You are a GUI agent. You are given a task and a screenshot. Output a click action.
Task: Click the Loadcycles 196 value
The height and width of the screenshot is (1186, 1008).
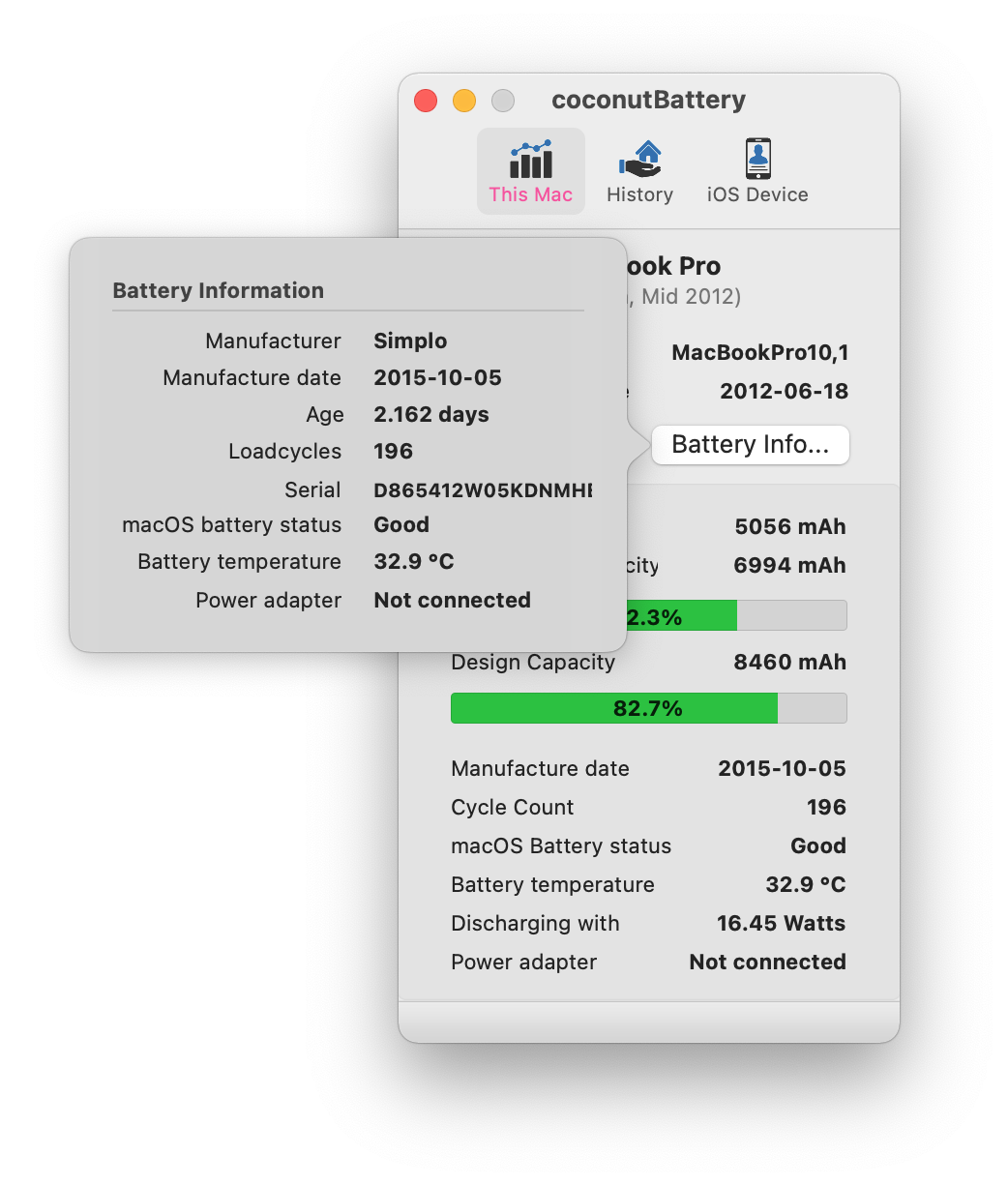(394, 451)
